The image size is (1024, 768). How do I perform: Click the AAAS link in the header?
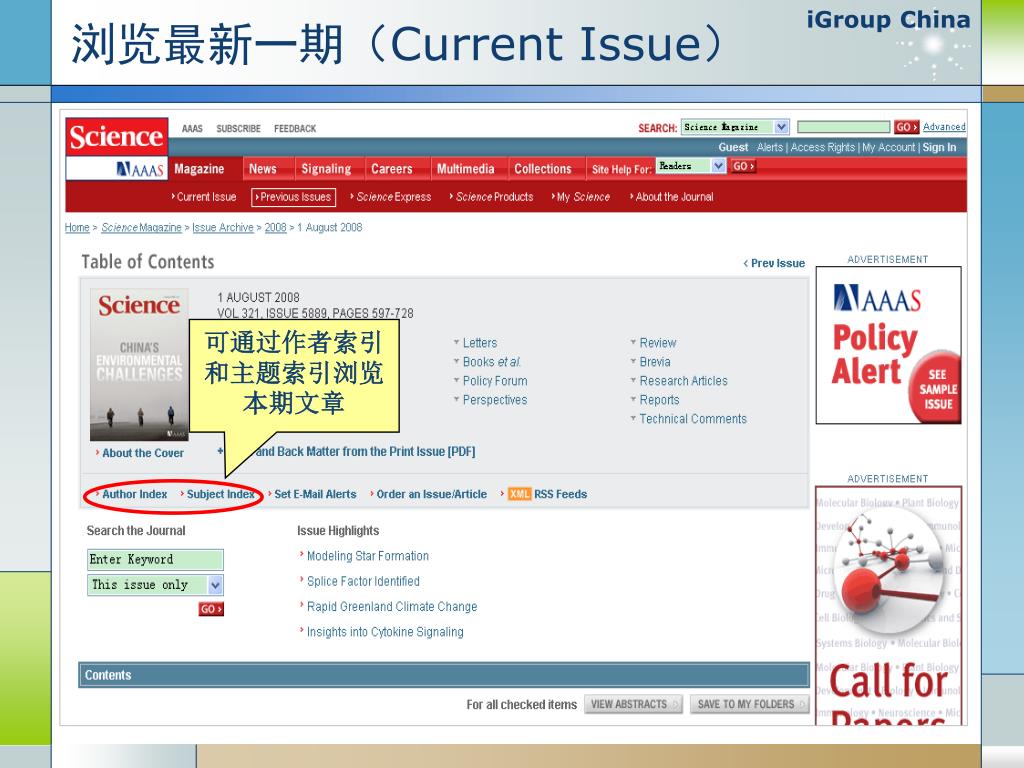(x=192, y=129)
